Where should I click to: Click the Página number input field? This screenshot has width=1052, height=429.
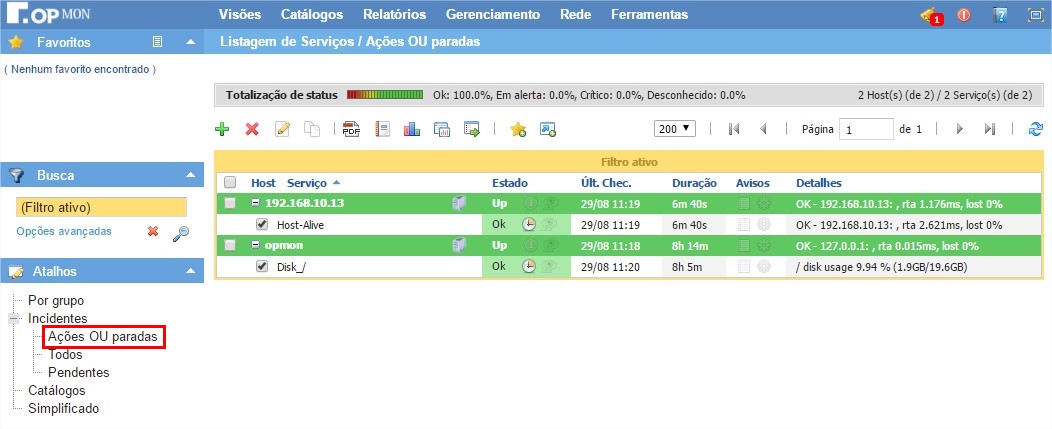click(866, 129)
